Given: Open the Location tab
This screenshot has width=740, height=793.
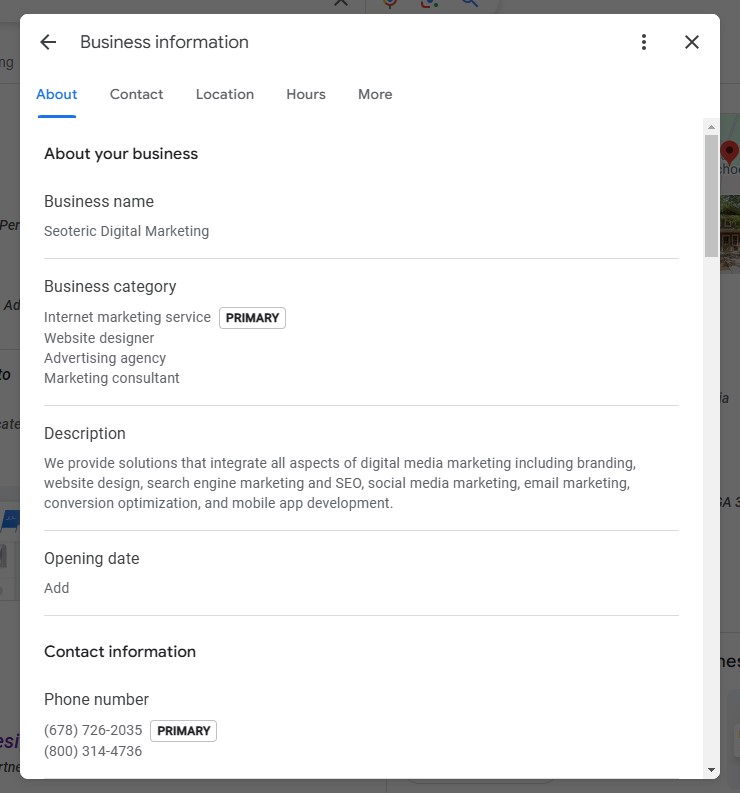Looking at the screenshot, I should (x=225, y=95).
